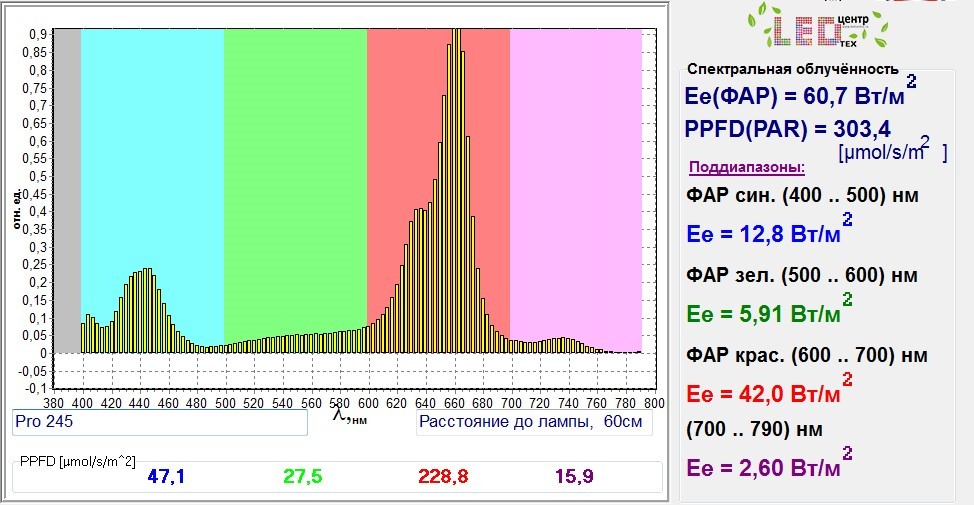The height and width of the screenshot is (505, 974).
Task: Click the λ,нм wavelength axis label
Action: (350, 416)
